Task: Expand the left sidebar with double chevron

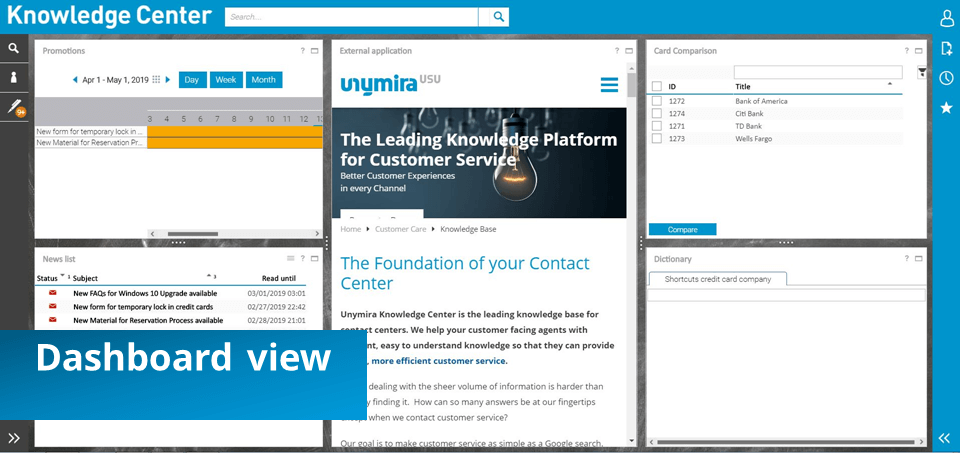Action: [x=14, y=438]
